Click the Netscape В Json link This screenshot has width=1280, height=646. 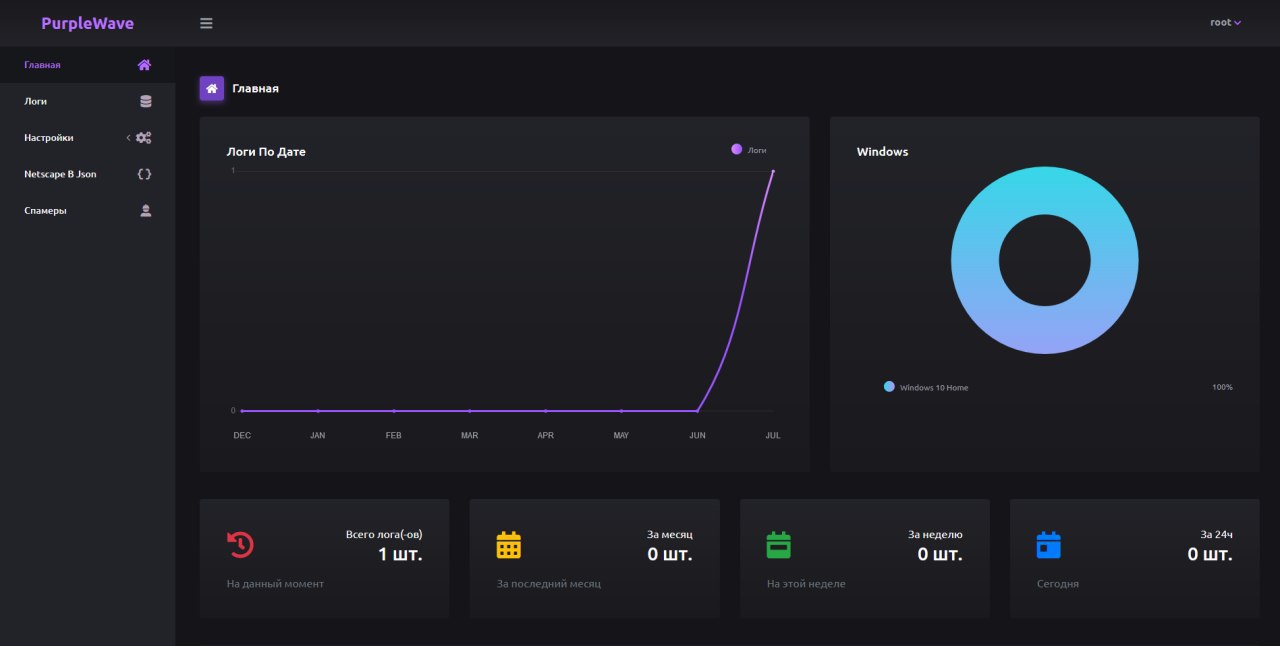60,174
